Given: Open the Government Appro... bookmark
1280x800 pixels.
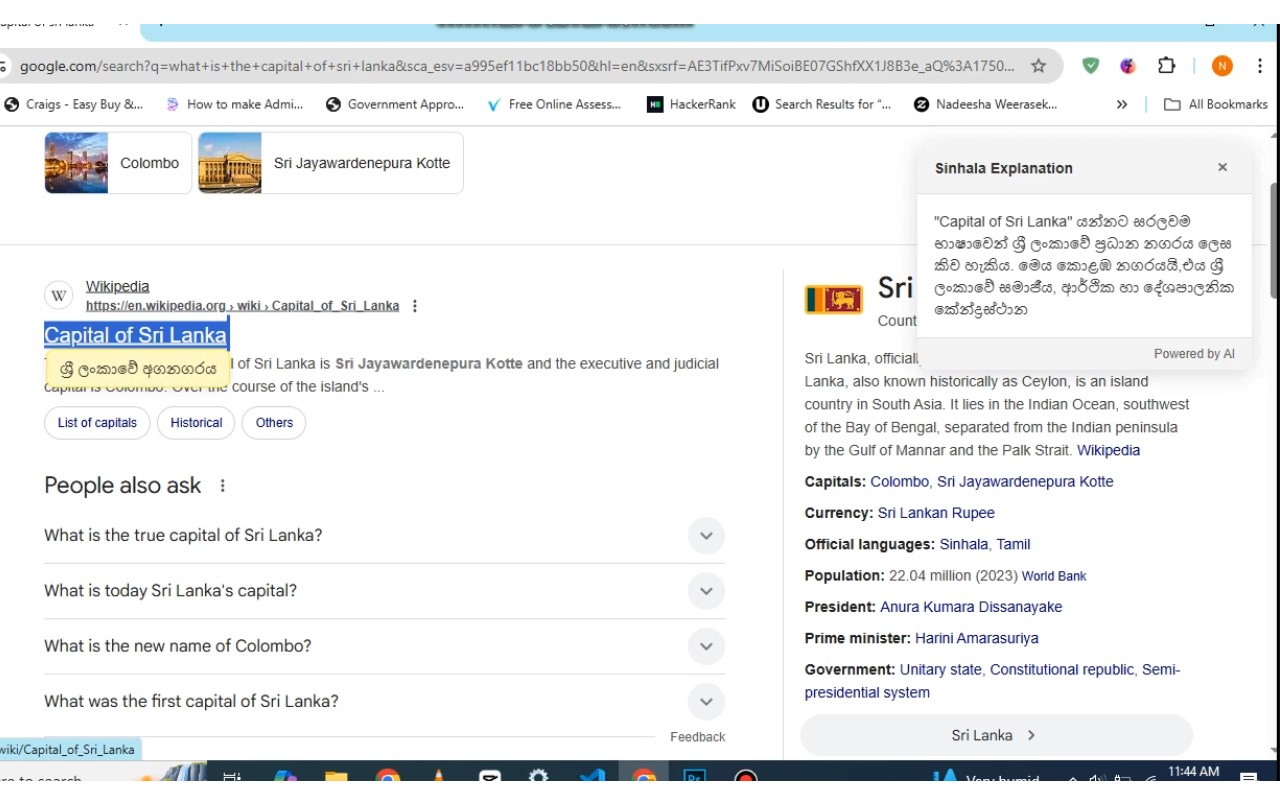Looking at the screenshot, I should pos(395,104).
